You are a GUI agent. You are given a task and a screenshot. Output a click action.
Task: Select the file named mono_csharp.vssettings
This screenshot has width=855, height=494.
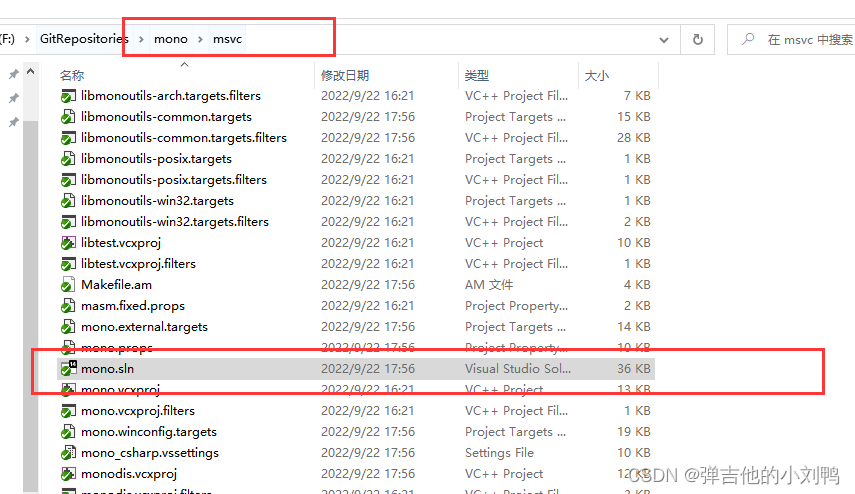[x=150, y=453]
